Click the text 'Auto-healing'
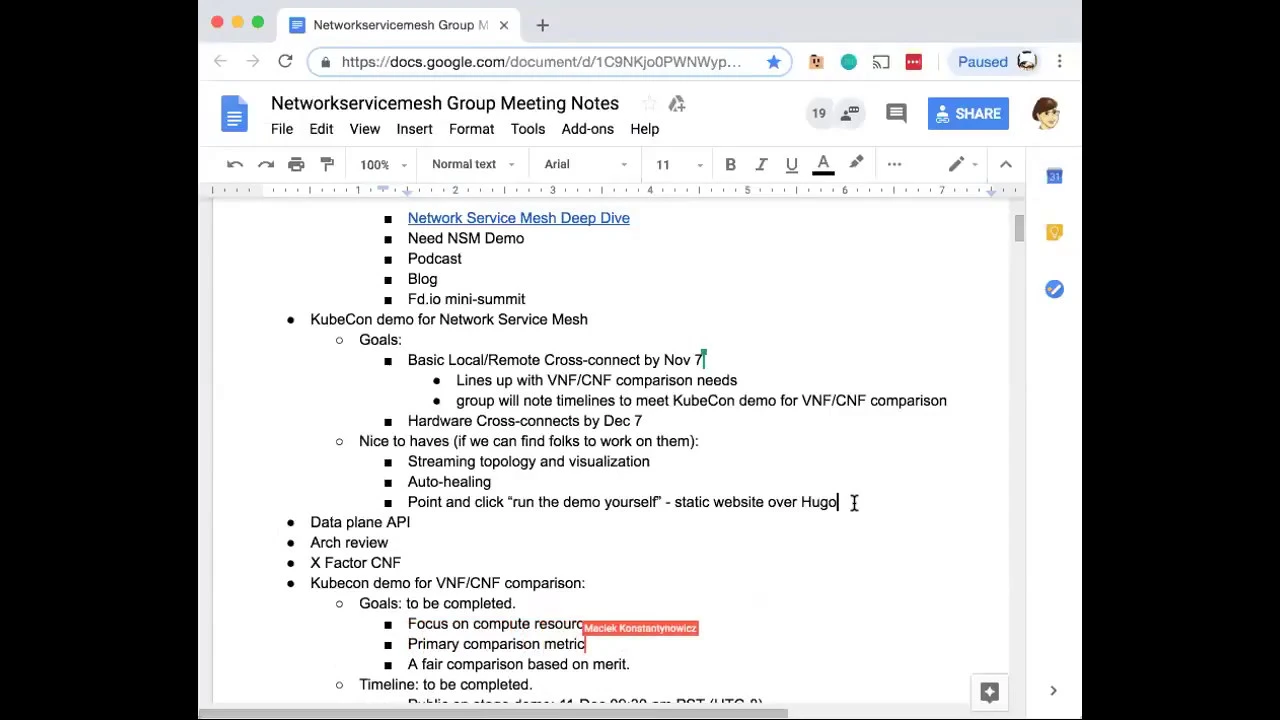The height and width of the screenshot is (720, 1280). (449, 482)
